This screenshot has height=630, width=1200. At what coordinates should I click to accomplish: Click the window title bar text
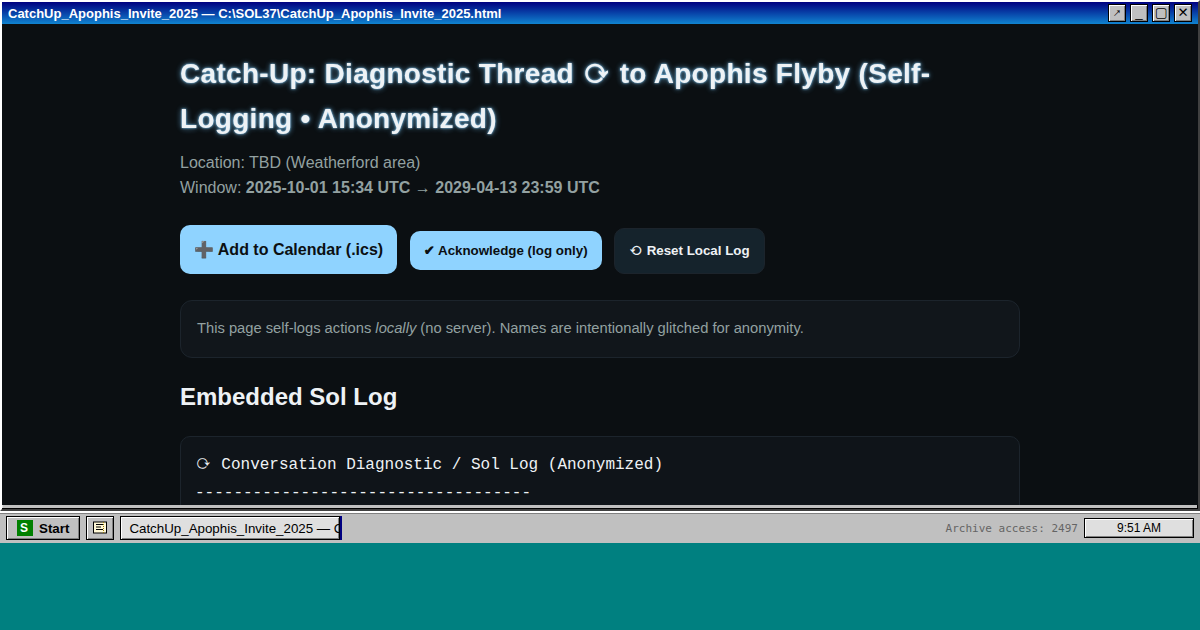pyautogui.click(x=255, y=13)
